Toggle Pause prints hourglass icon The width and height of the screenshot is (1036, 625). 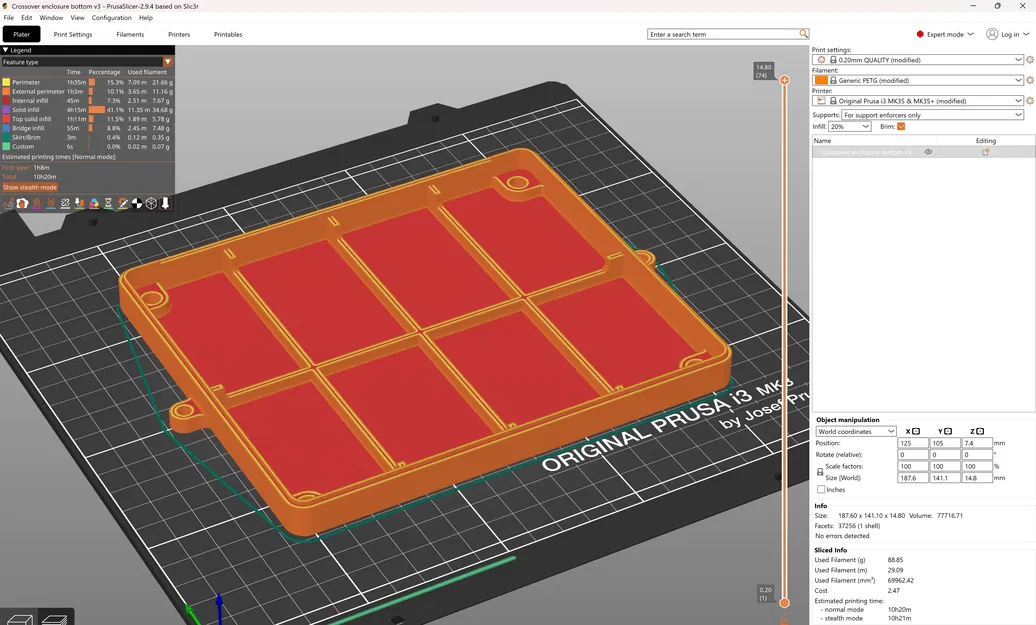point(108,203)
